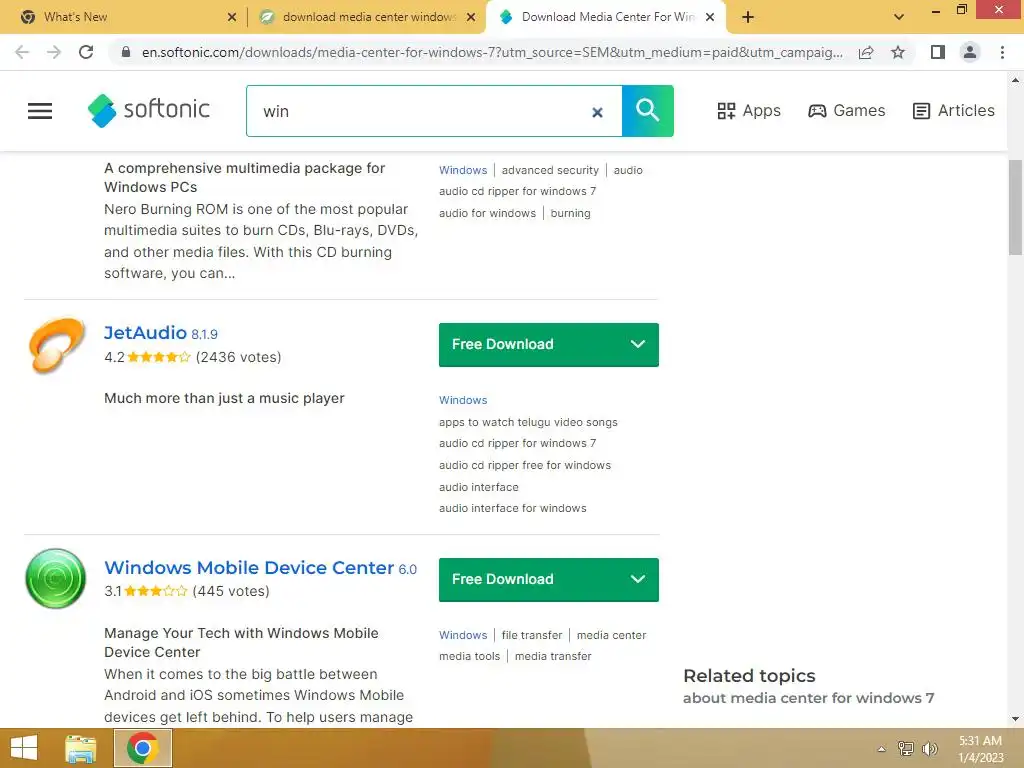1024x768 pixels.
Task: Click Free Download for Windows Mobile Device Center
Action: point(549,579)
